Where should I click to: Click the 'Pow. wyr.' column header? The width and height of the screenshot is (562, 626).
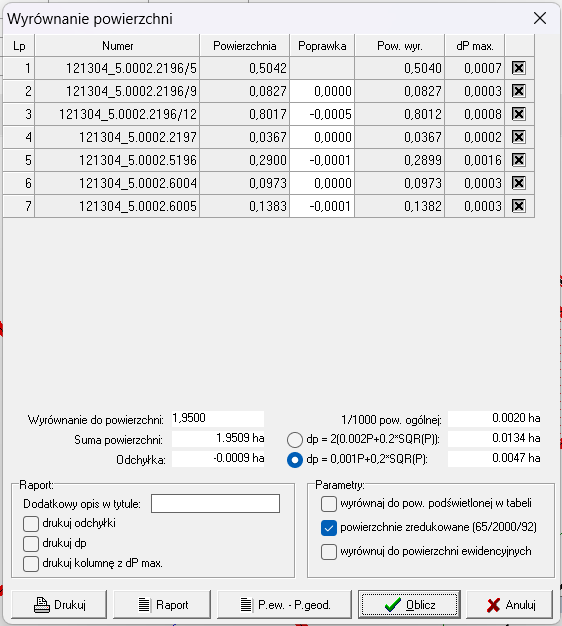click(400, 46)
